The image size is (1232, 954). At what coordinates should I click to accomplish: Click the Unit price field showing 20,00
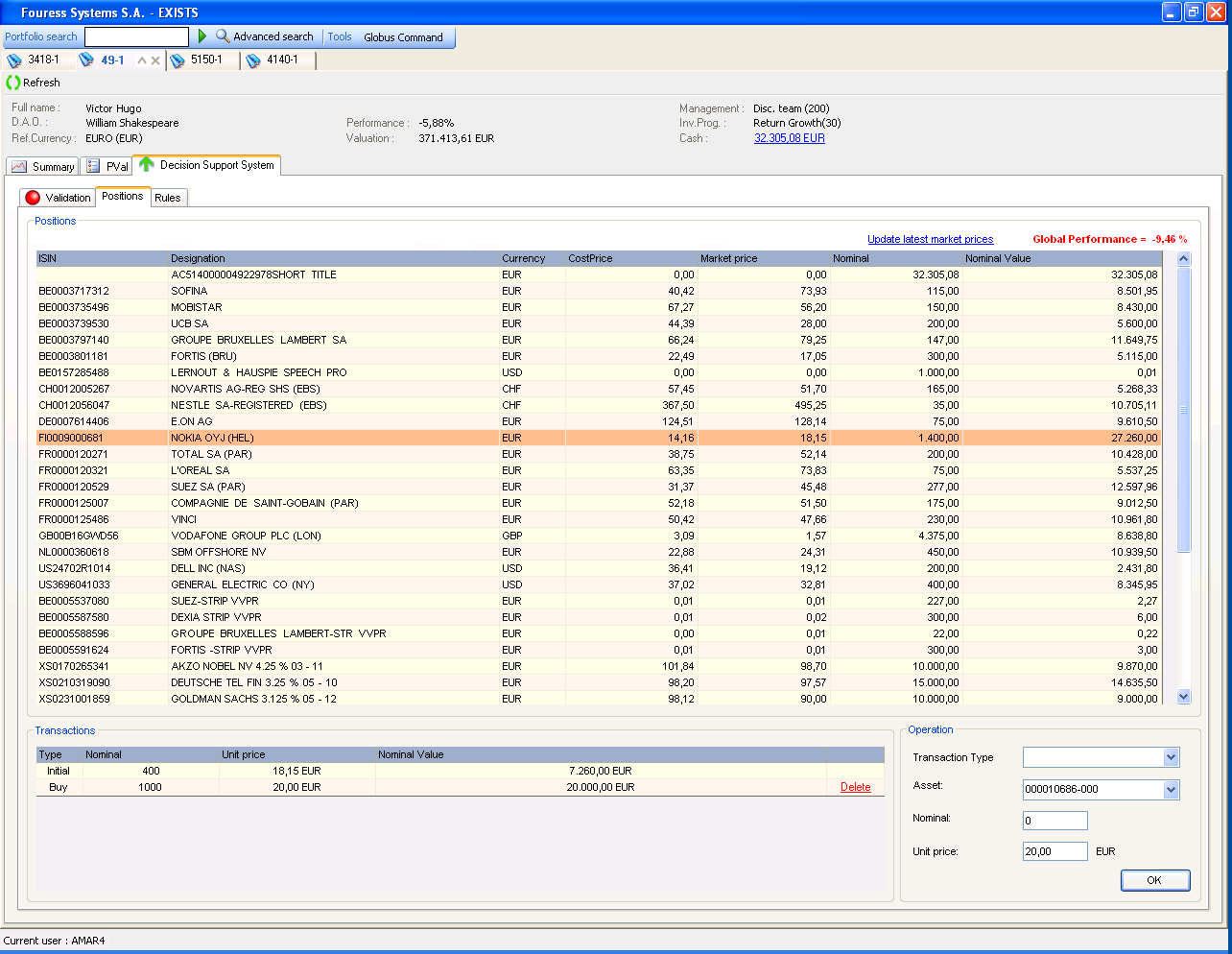pyautogui.click(x=1055, y=851)
